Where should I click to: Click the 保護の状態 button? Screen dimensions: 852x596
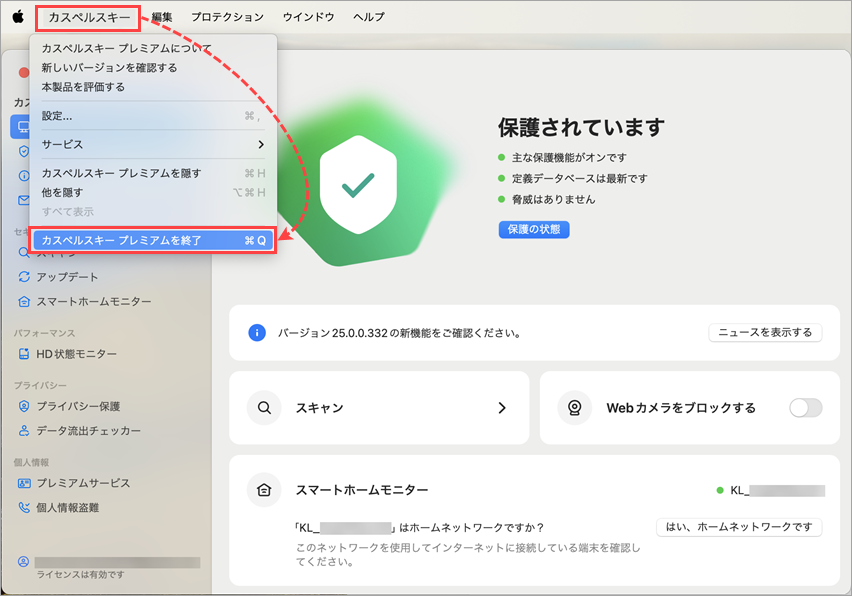[x=534, y=229]
